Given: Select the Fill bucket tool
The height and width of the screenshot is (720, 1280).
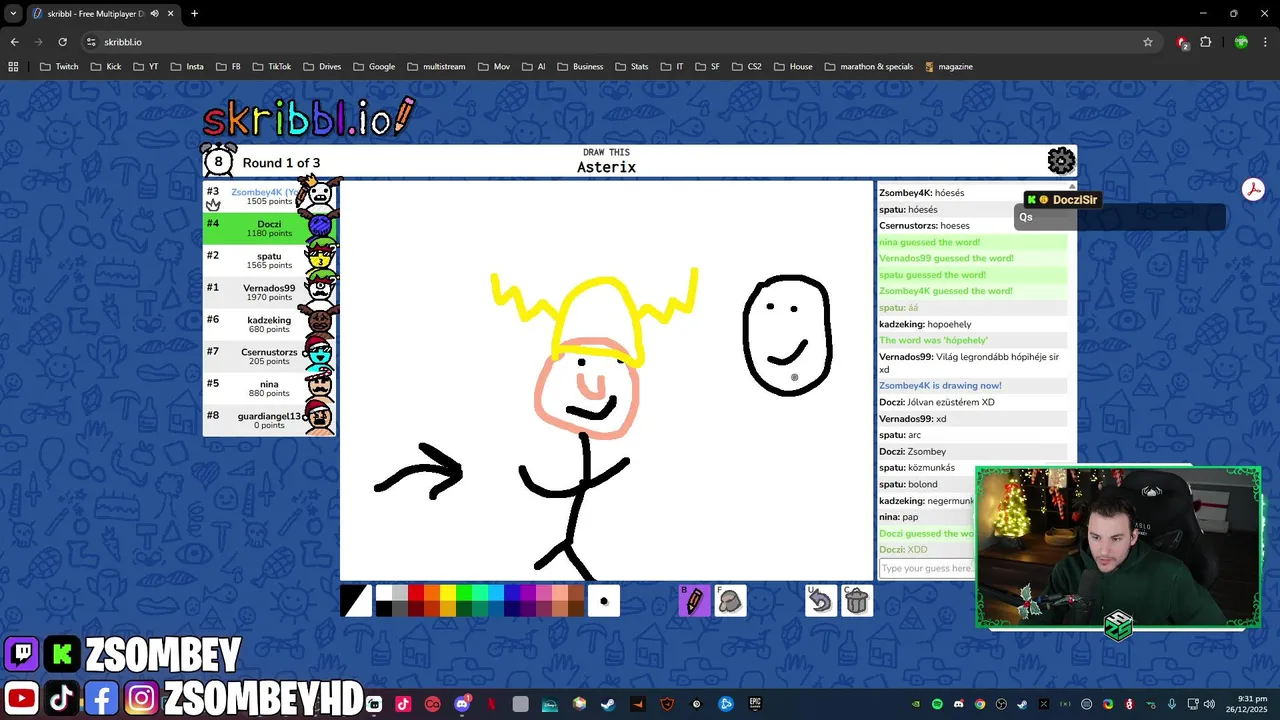Looking at the screenshot, I should tap(730, 601).
